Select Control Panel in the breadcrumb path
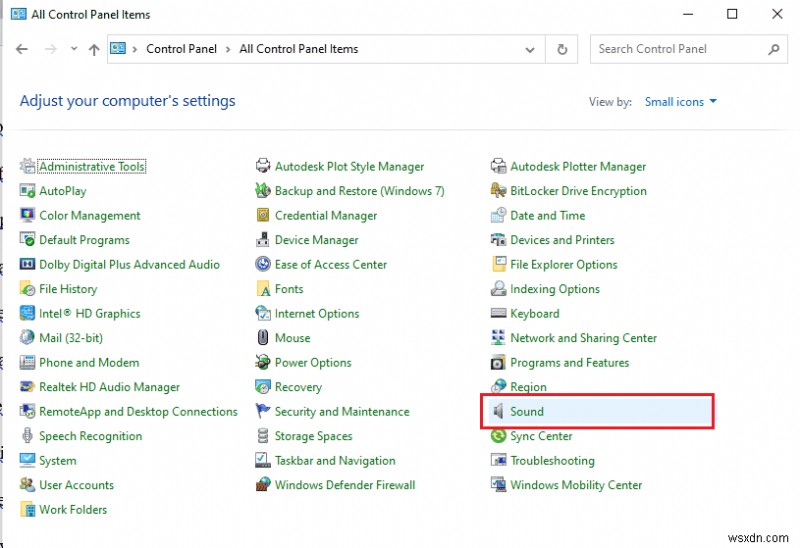800x548 pixels. [x=182, y=49]
